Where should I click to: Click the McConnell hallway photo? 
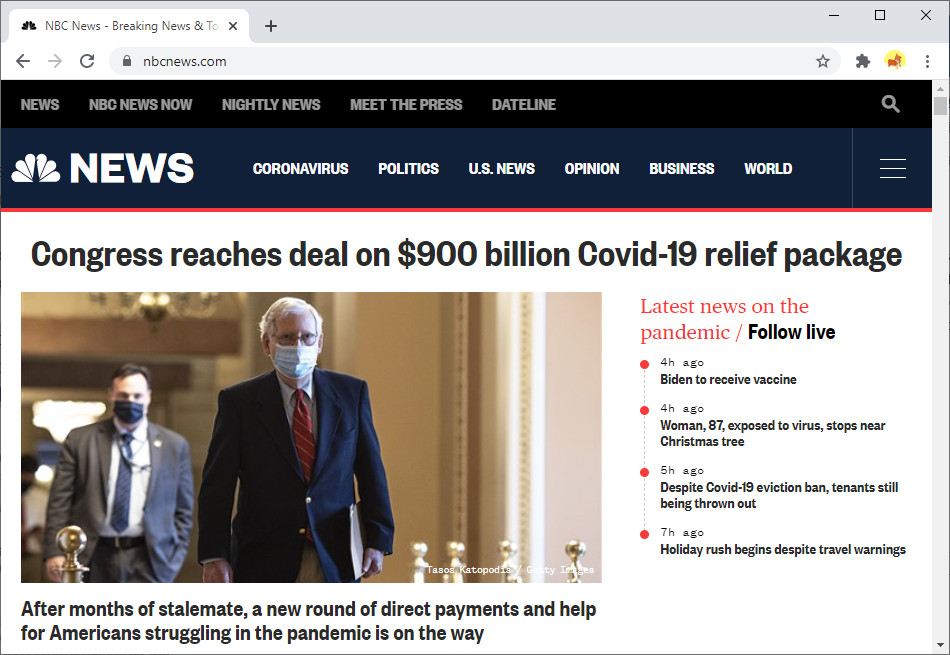click(311, 437)
